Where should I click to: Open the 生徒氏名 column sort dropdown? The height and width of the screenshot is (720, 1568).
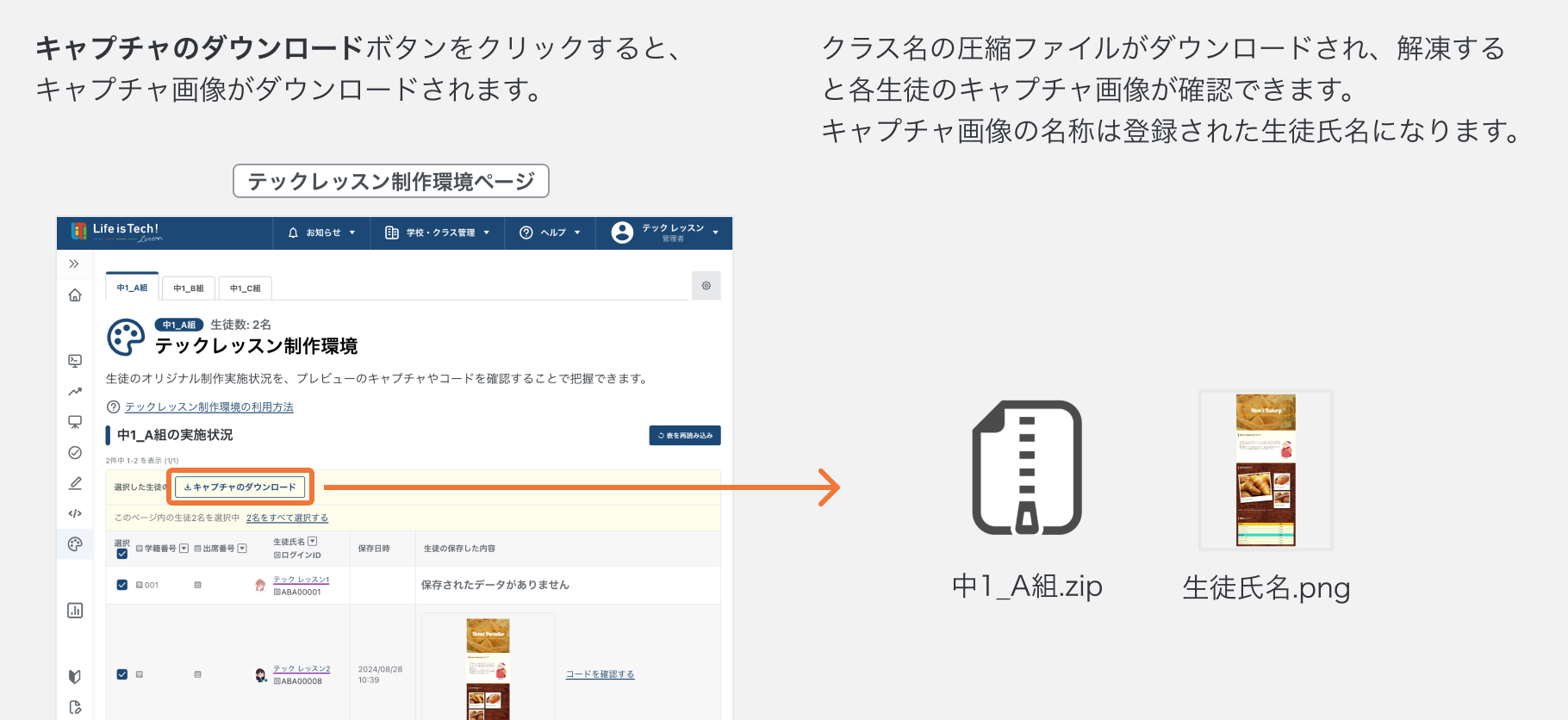[x=313, y=541]
